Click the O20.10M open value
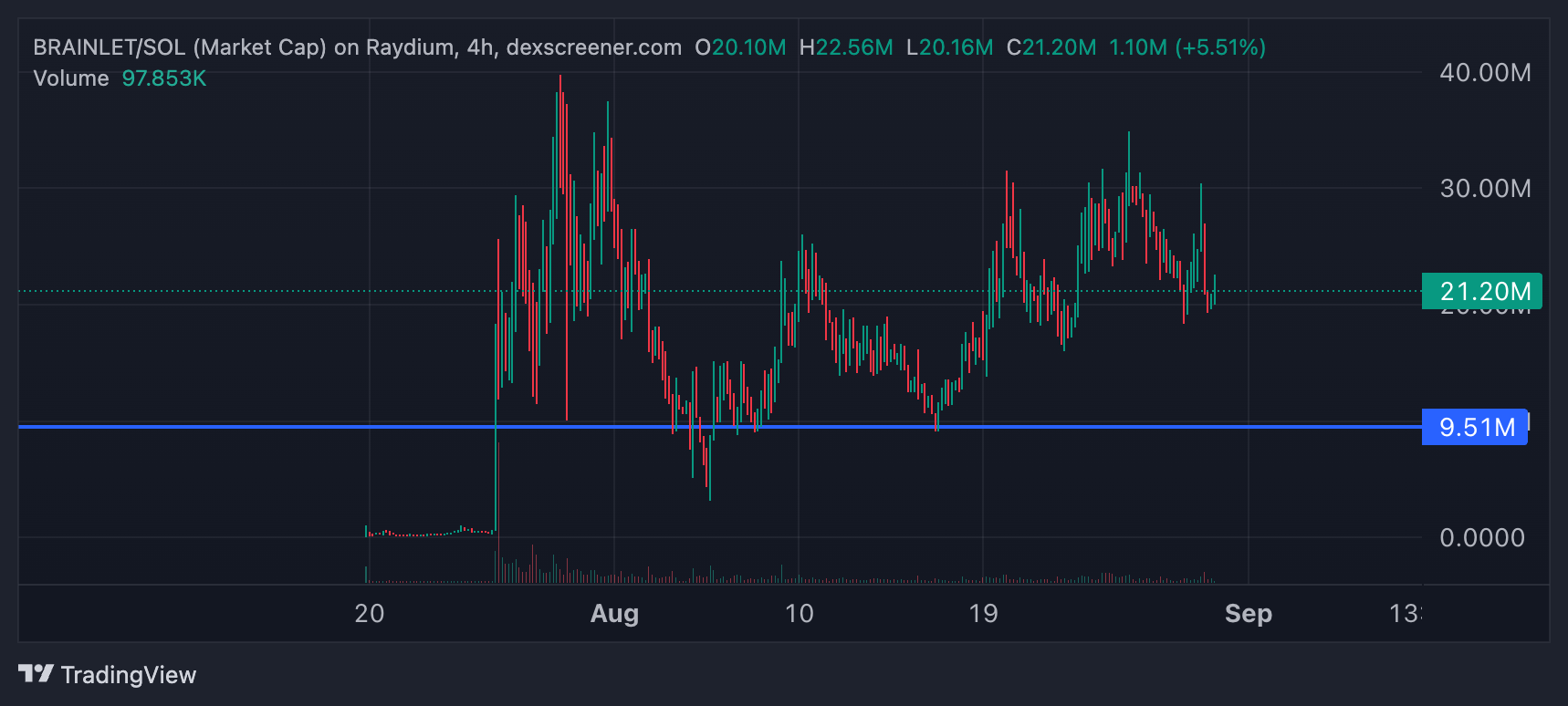The image size is (1568, 706). [740, 47]
